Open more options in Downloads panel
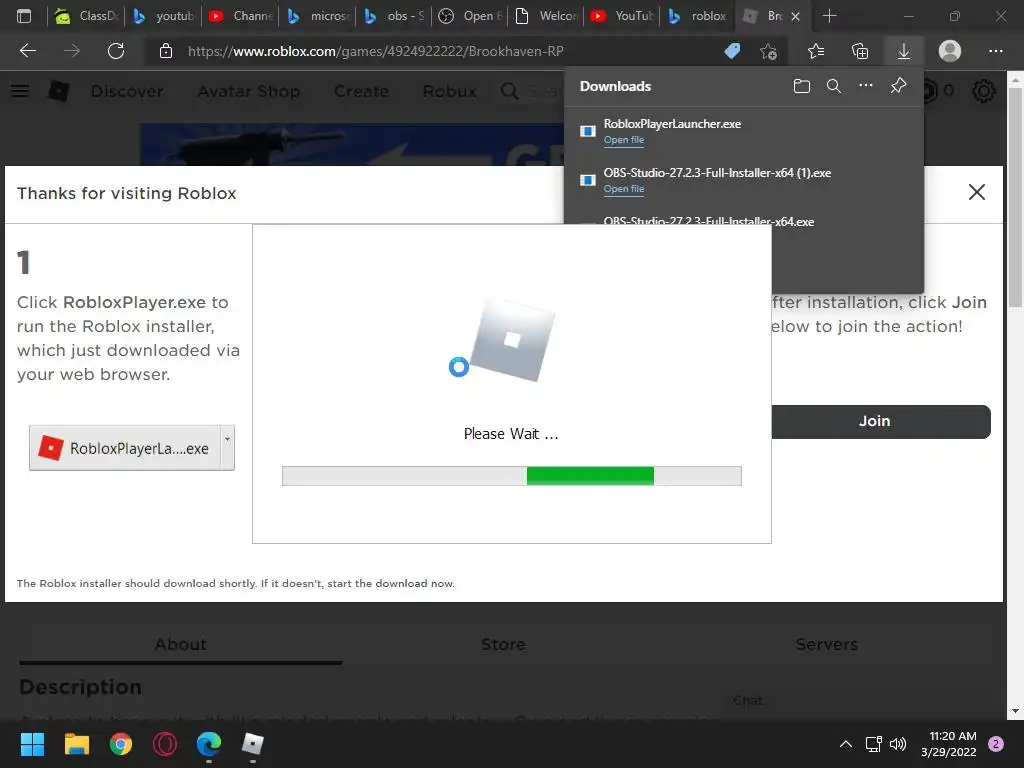 tap(865, 86)
